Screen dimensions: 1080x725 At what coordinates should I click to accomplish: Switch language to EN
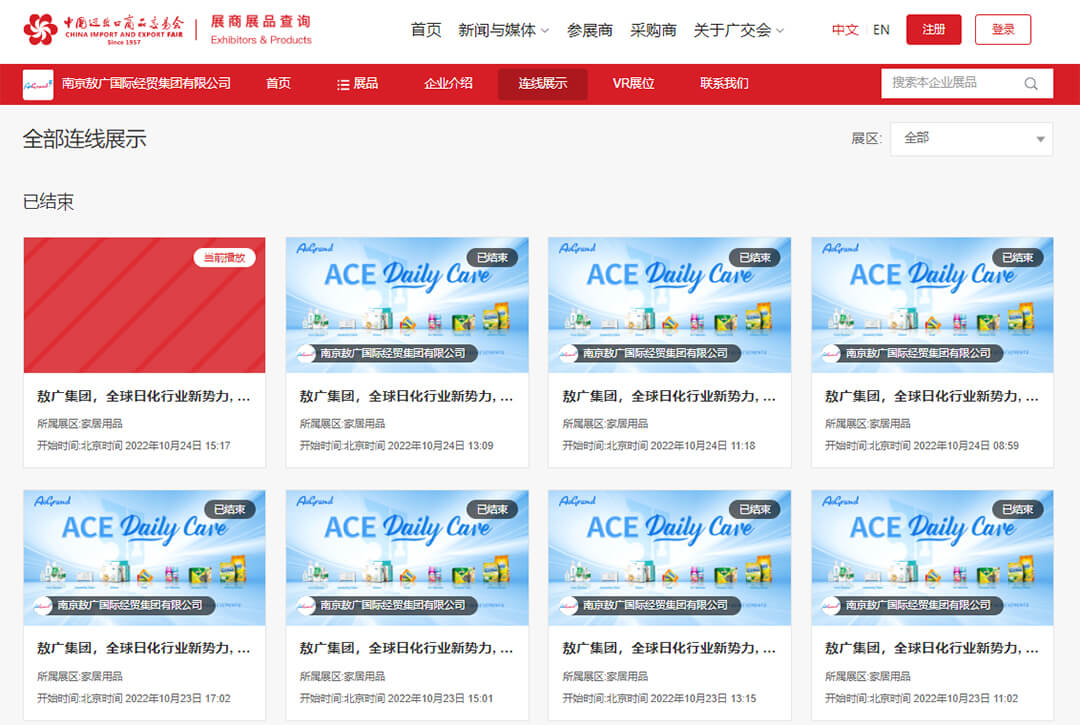[881, 30]
